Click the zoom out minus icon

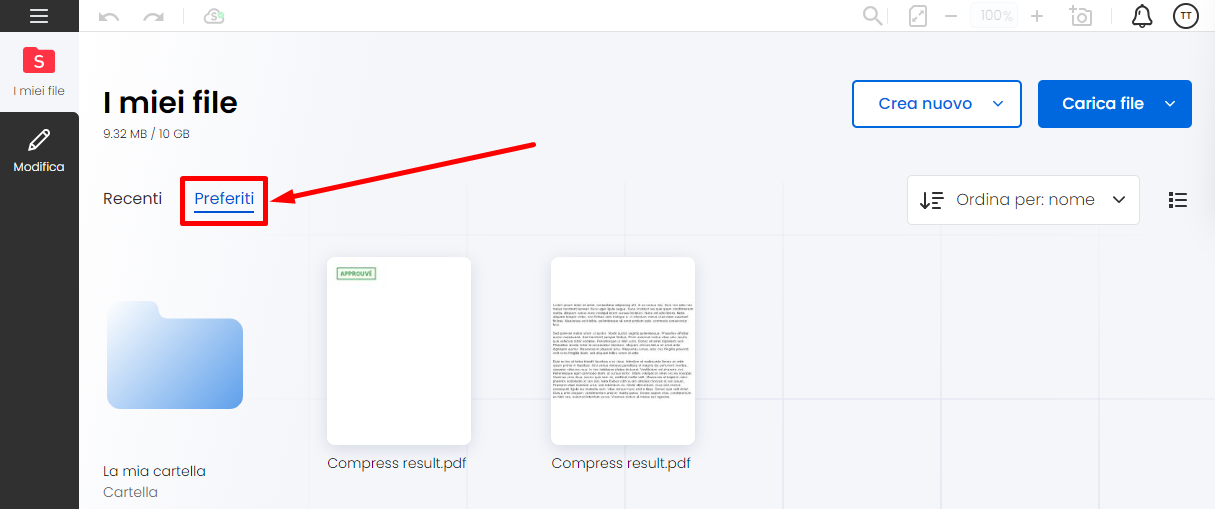[x=951, y=16]
